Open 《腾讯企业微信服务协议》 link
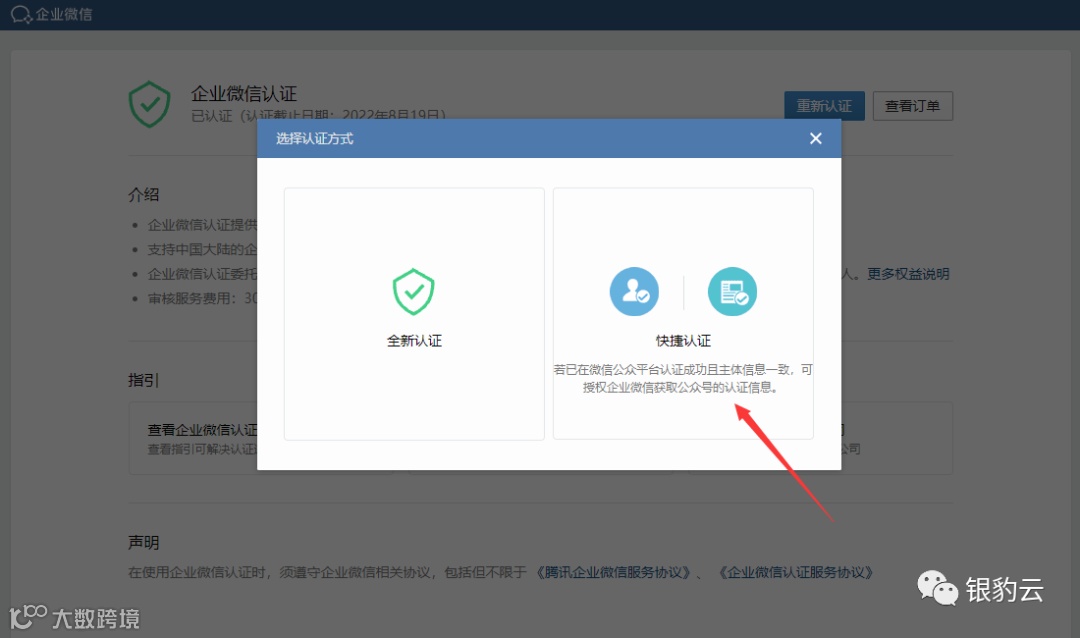 [x=614, y=573]
